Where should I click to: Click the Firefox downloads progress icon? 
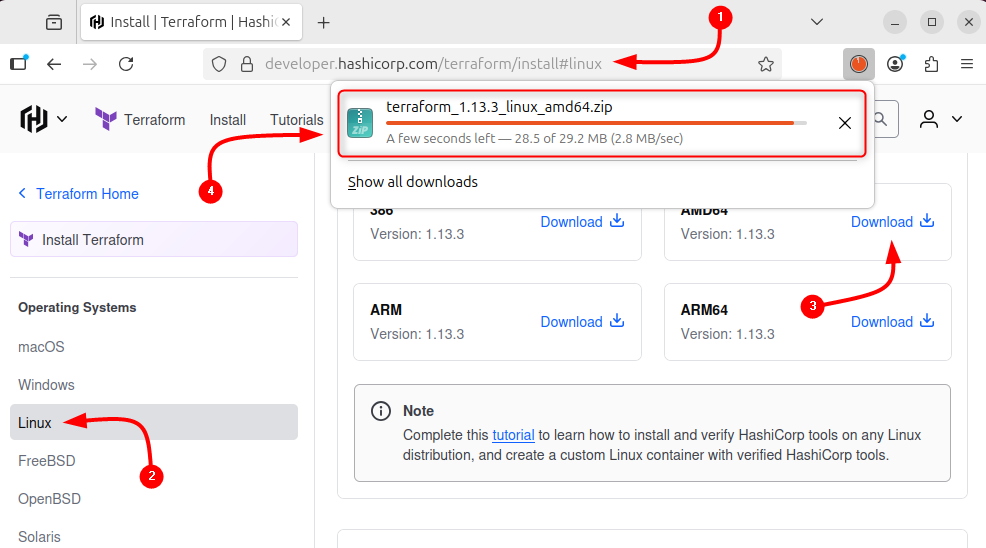pyautogui.click(x=858, y=64)
